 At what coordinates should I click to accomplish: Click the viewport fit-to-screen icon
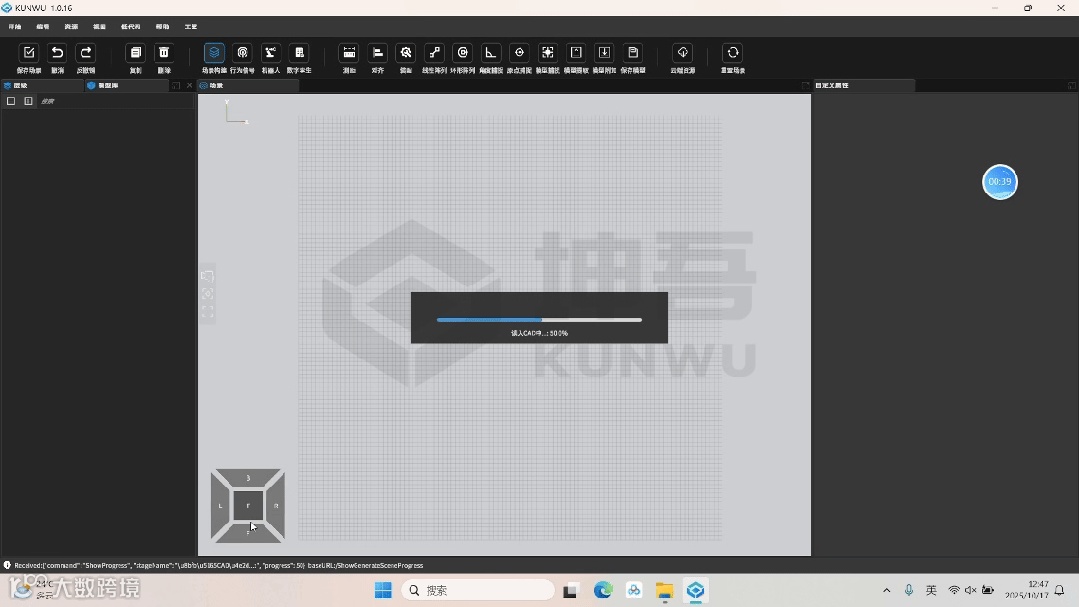click(x=207, y=312)
